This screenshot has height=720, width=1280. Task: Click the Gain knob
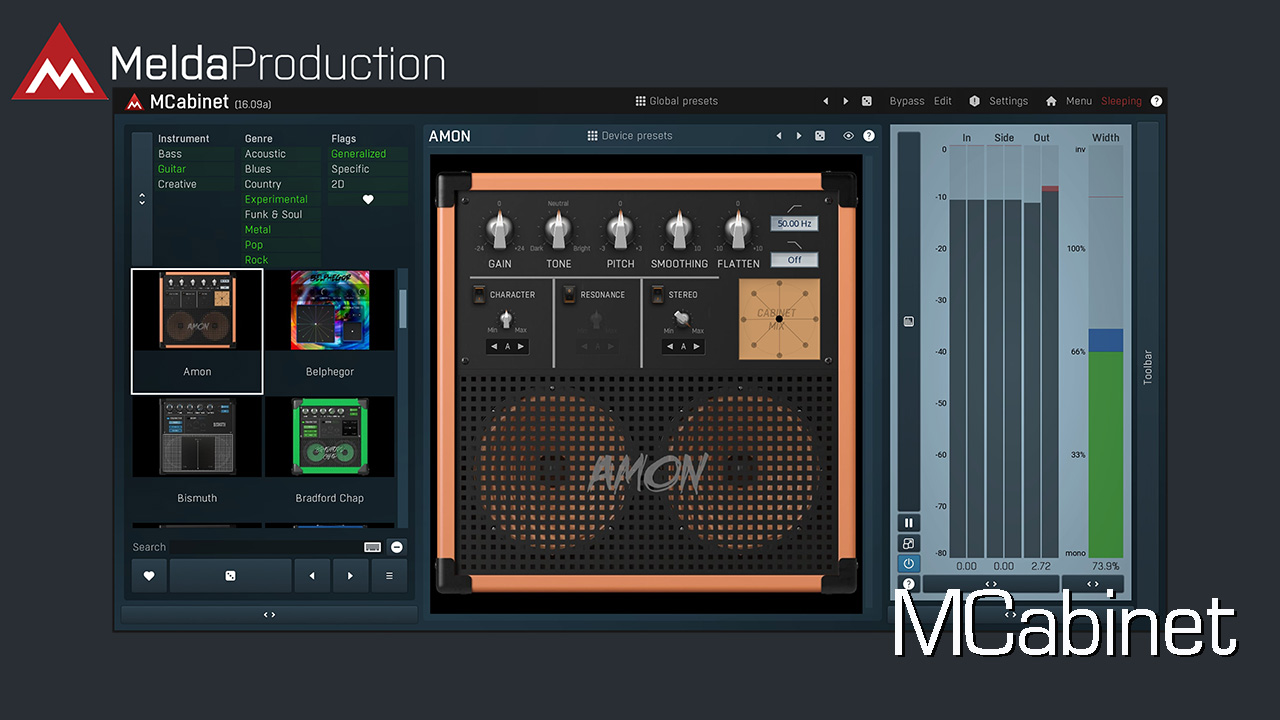point(499,231)
